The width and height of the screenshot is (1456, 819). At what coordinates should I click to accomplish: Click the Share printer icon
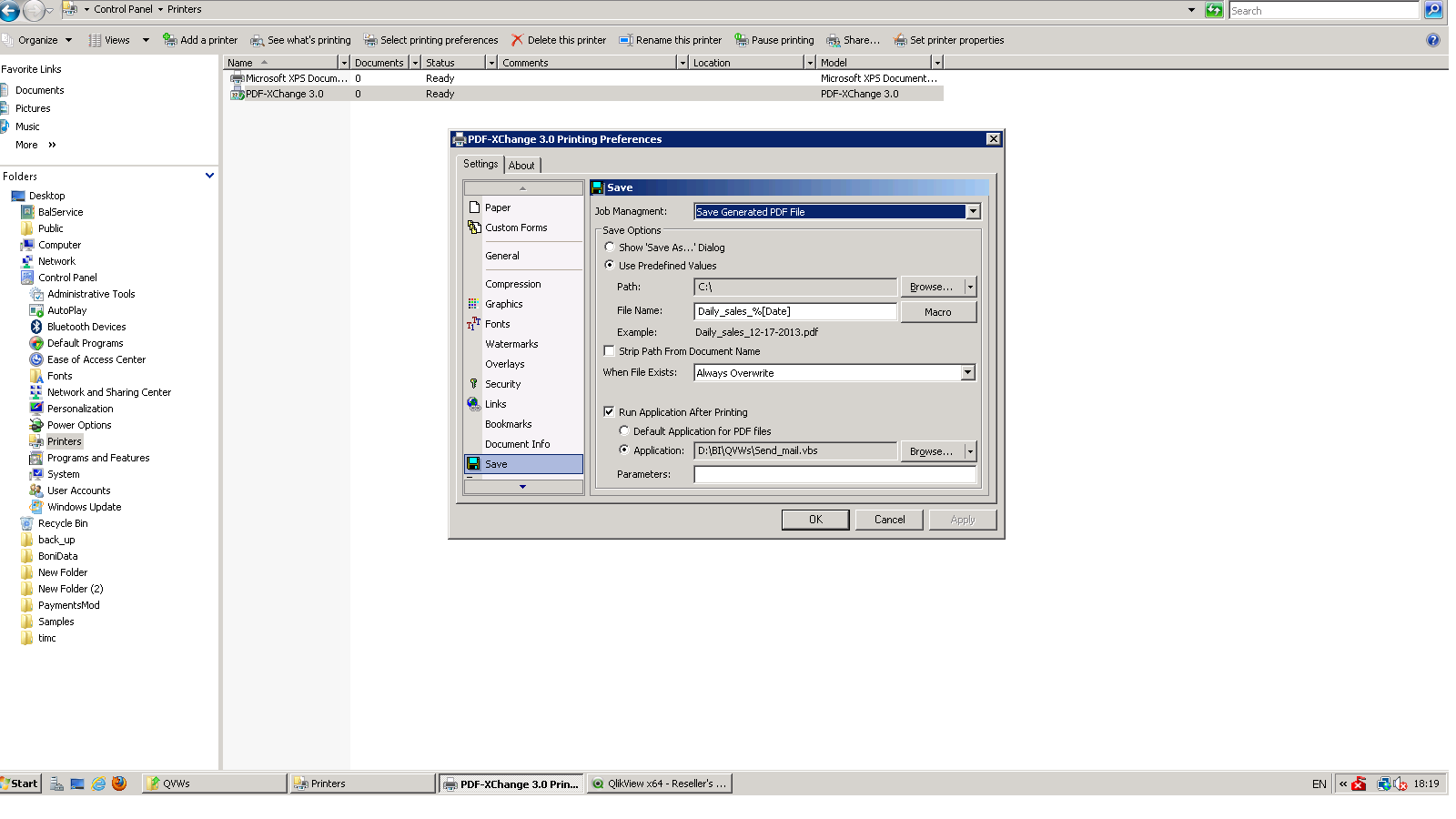[833, 40]
